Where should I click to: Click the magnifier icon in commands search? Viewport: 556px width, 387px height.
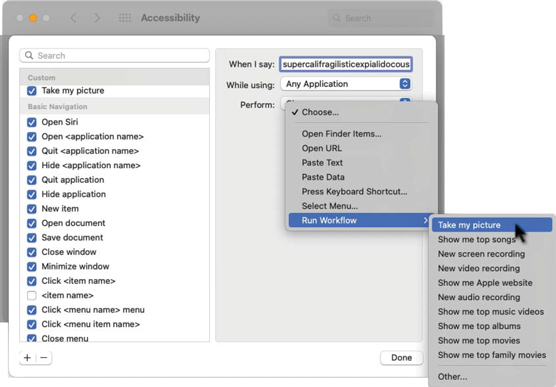29,56
